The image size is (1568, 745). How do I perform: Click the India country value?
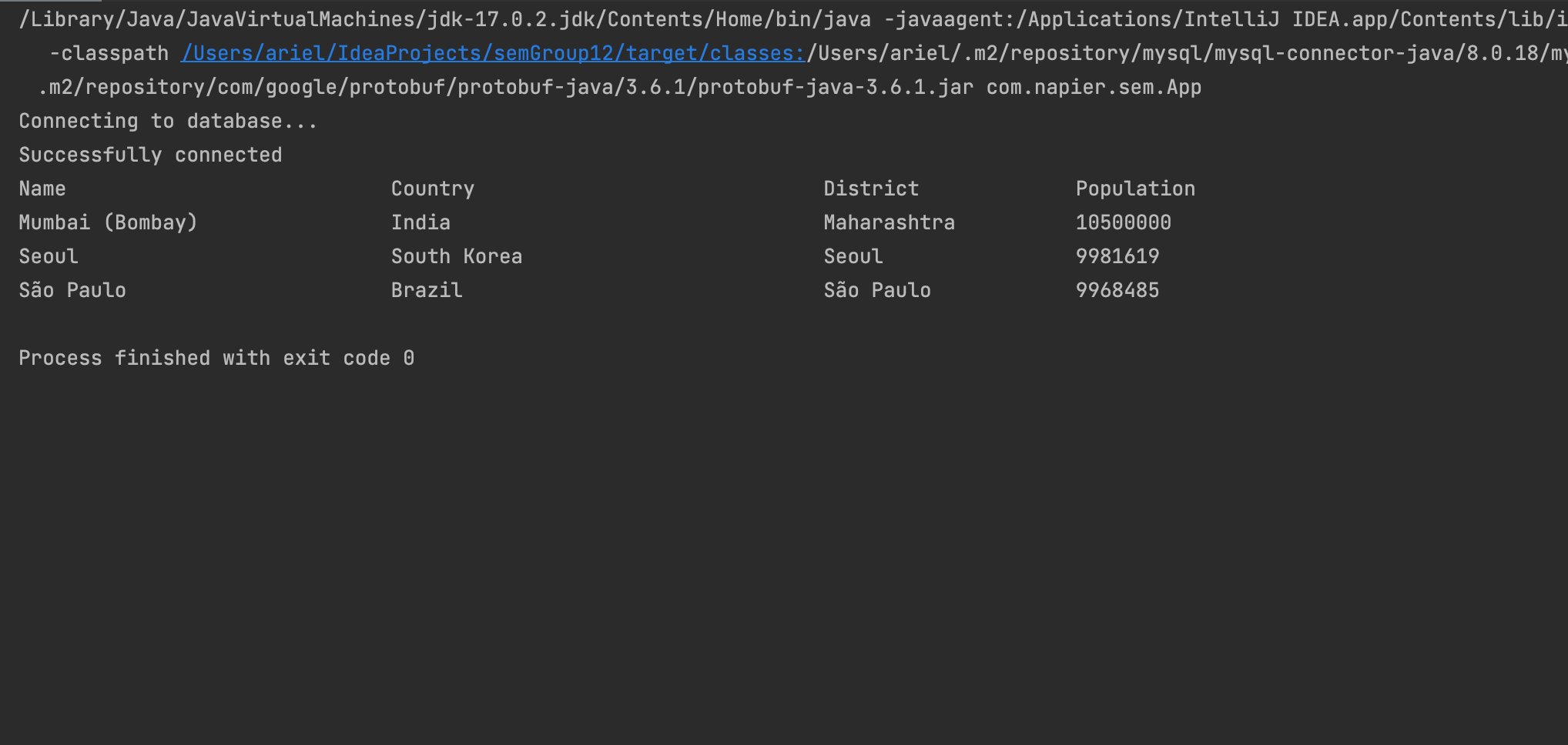(x=420, y=222)
